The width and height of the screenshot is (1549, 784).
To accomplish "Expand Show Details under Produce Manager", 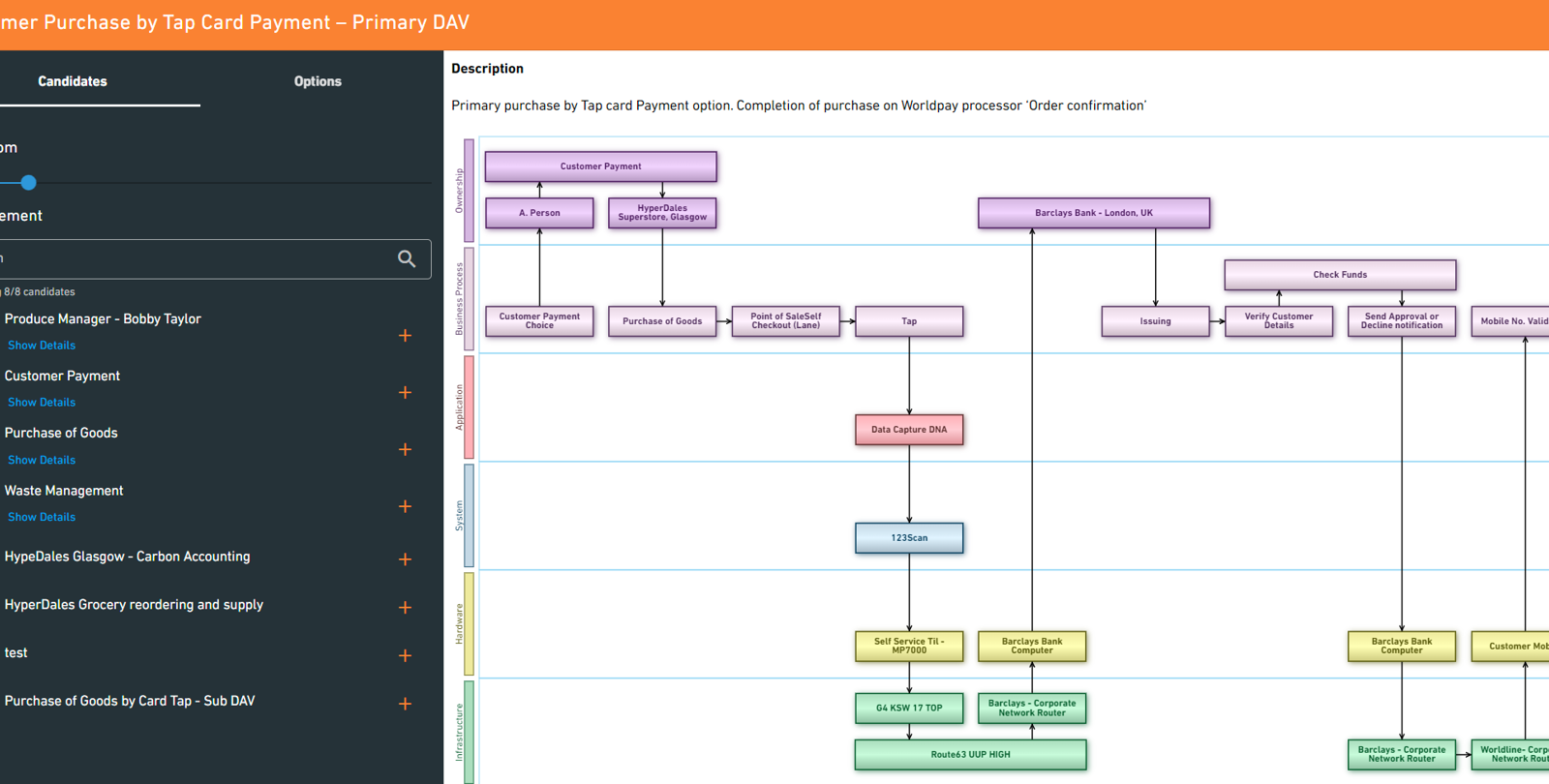I will [42, 346].
